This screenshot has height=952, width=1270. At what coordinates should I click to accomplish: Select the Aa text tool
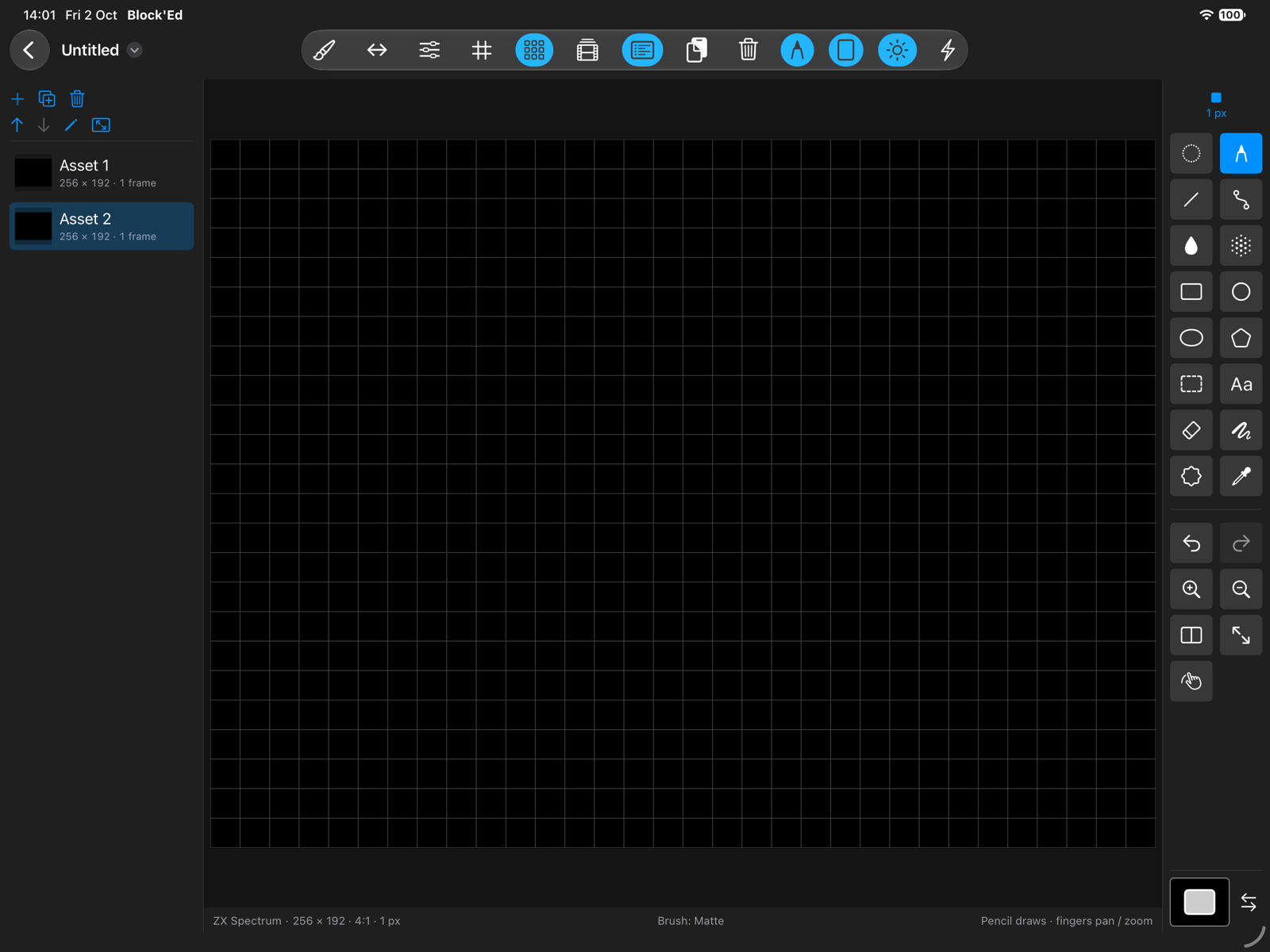pos(1241,384)
